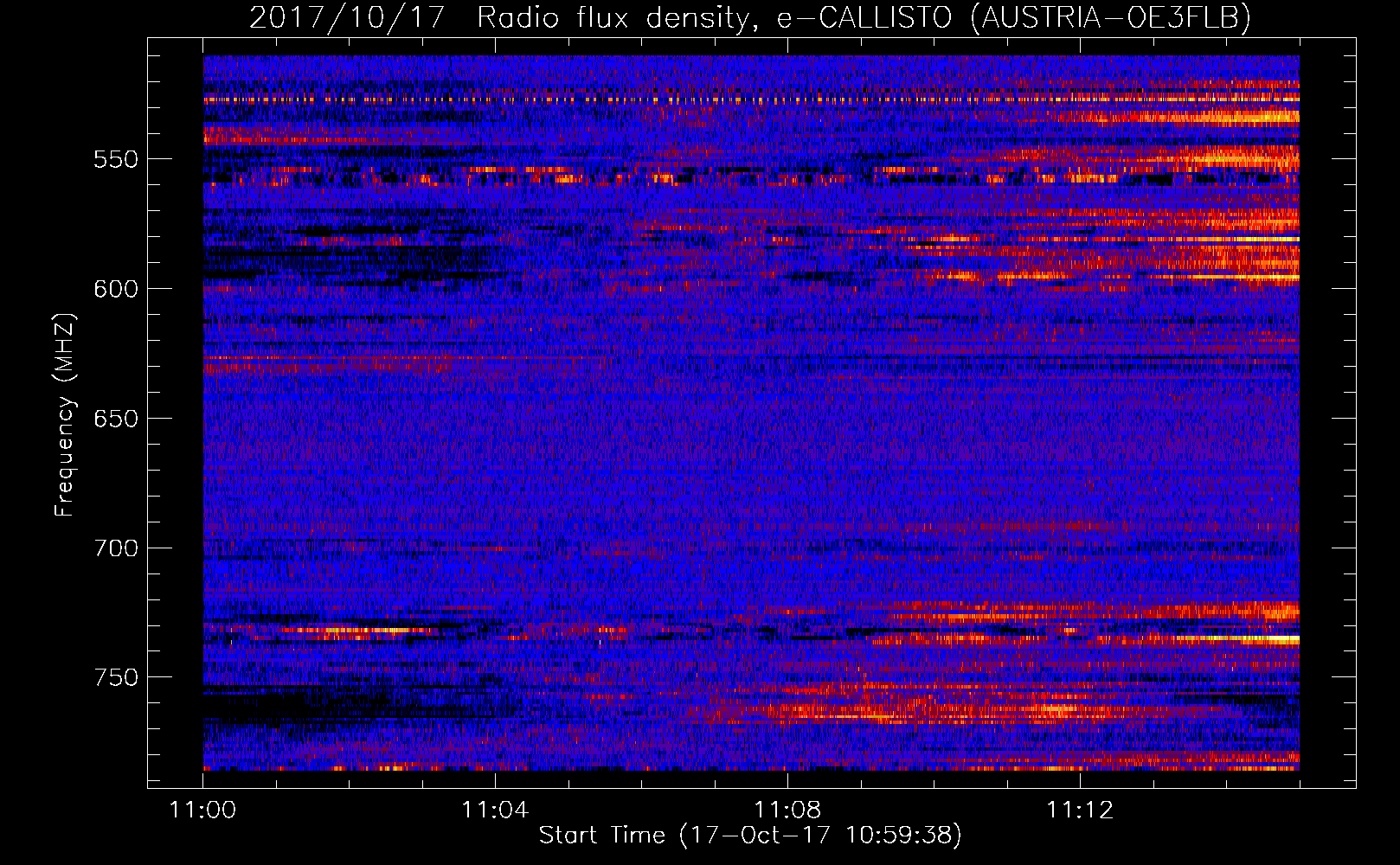Screen dimensions: 1400x865
Task: Click the "Frequency (MHz)" axis label
Action: pyautogui.click(x=65, y=415)
